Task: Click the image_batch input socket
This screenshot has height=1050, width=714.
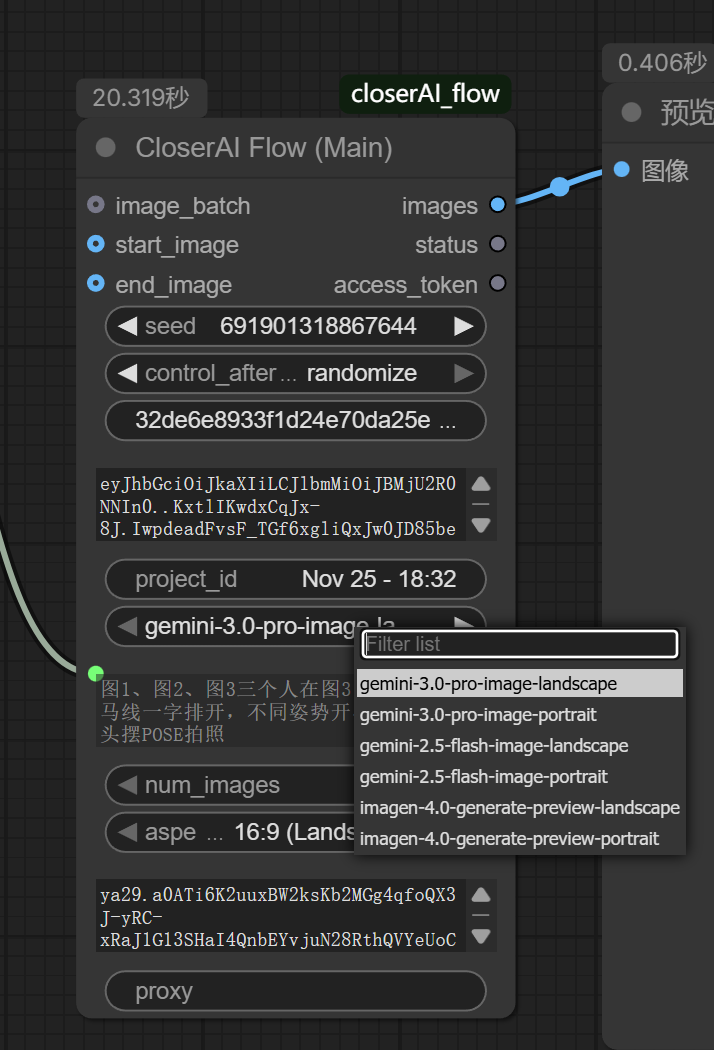Action: click(96, 206)
